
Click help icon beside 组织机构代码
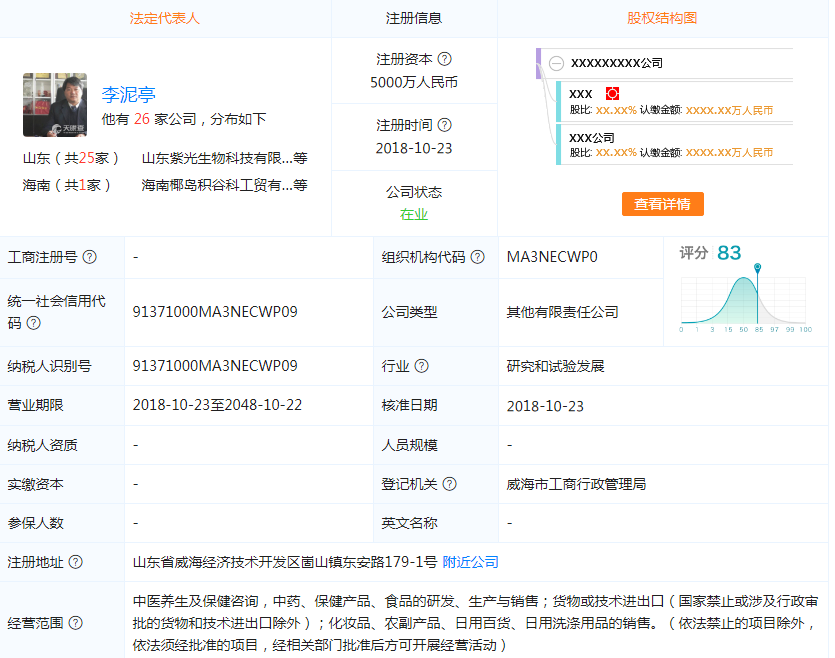point(478,257)
